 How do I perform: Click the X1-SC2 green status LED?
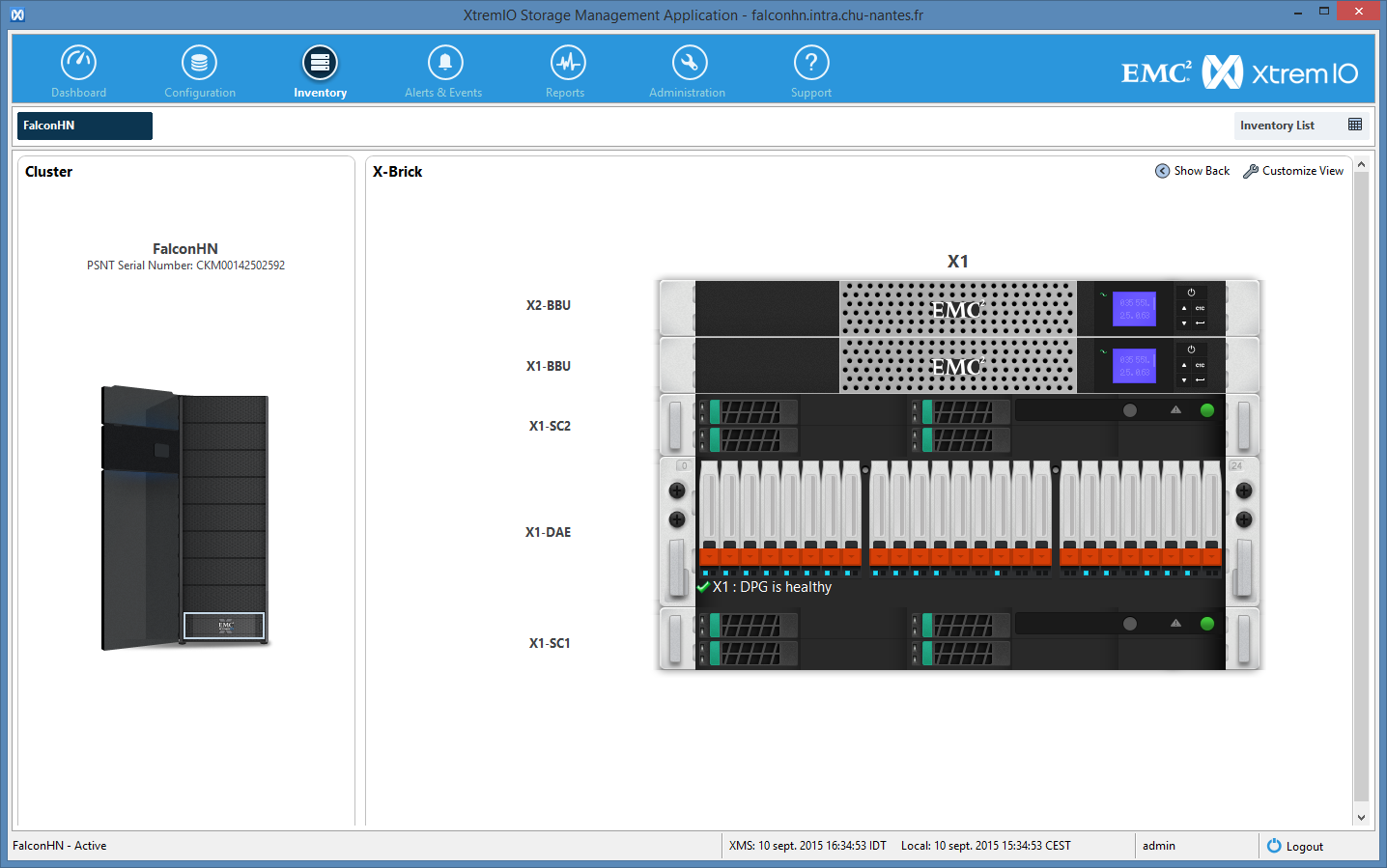click(1206, 410)
